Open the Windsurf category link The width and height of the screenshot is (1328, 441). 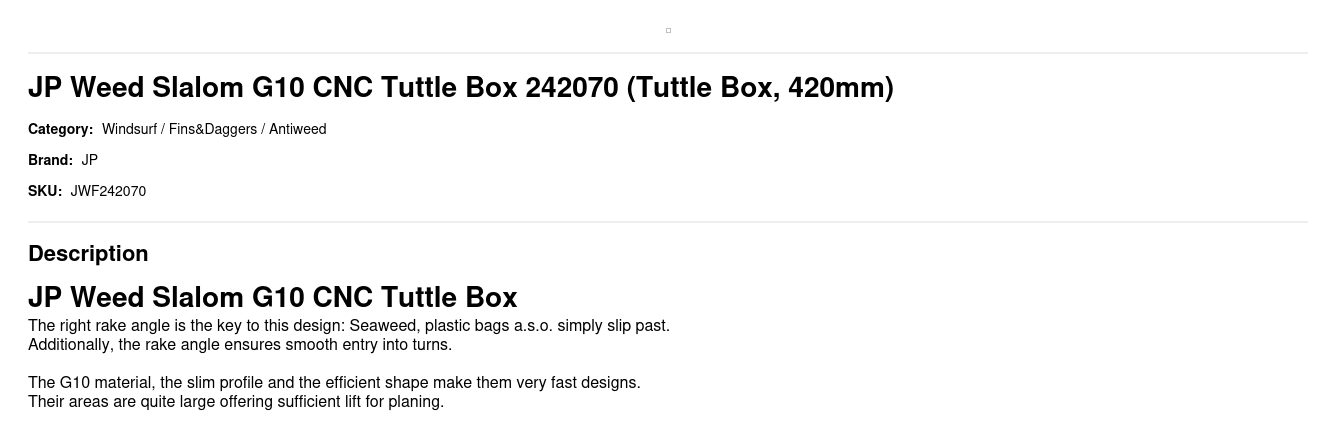(x=129, y=129)
